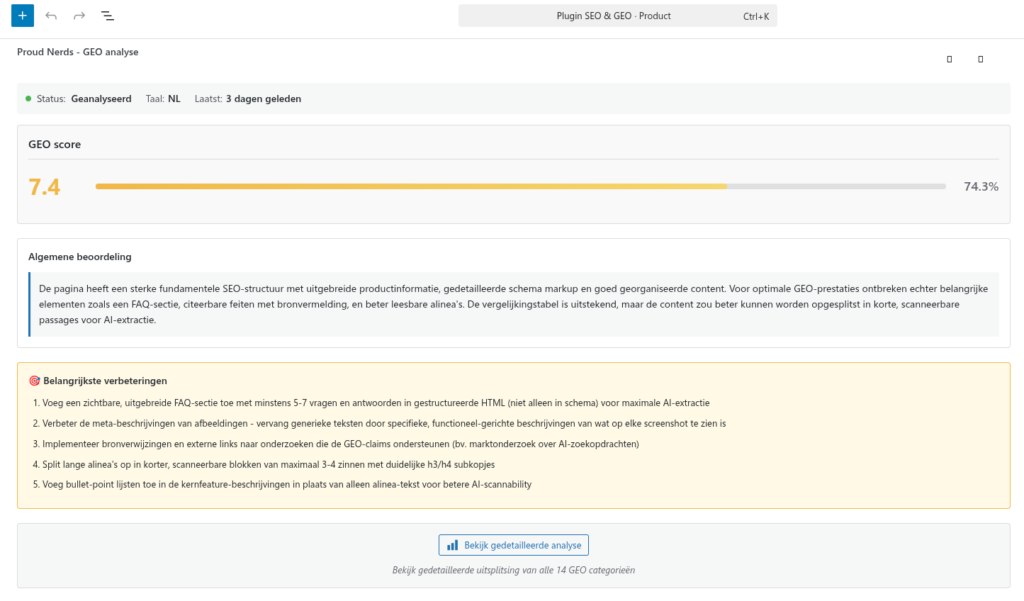Screen dimensions: 1024x601
Task: Click the rightmost small icon in GEO panel header
Action: 980,60
